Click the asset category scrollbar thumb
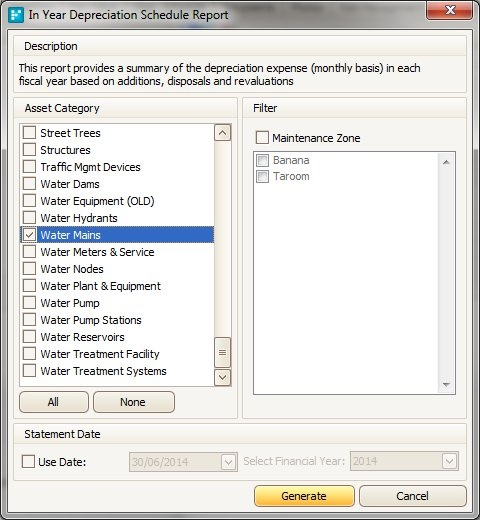Image resolution: width=480 pixels, height=520 pixels. [222, 352]
